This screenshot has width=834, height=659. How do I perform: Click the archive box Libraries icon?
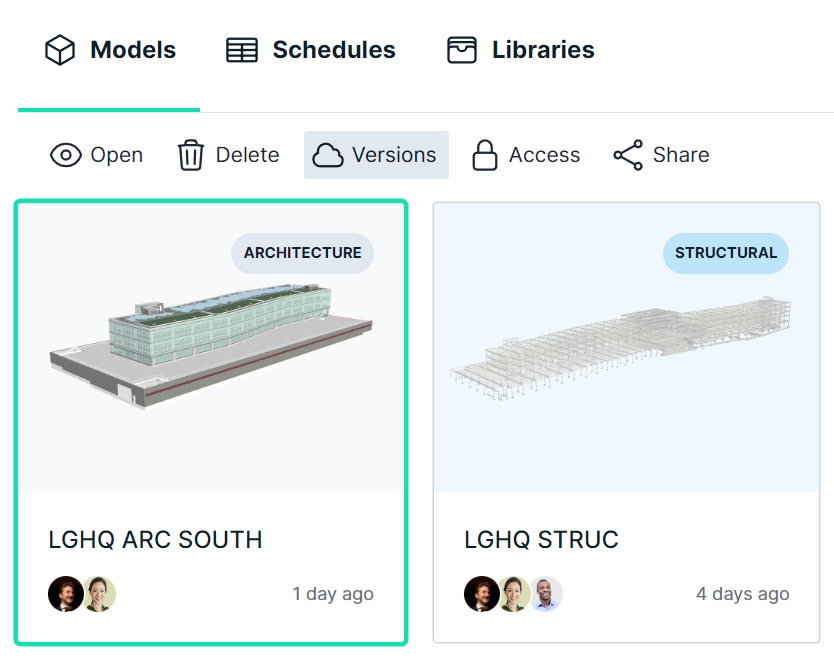[462, 50]
